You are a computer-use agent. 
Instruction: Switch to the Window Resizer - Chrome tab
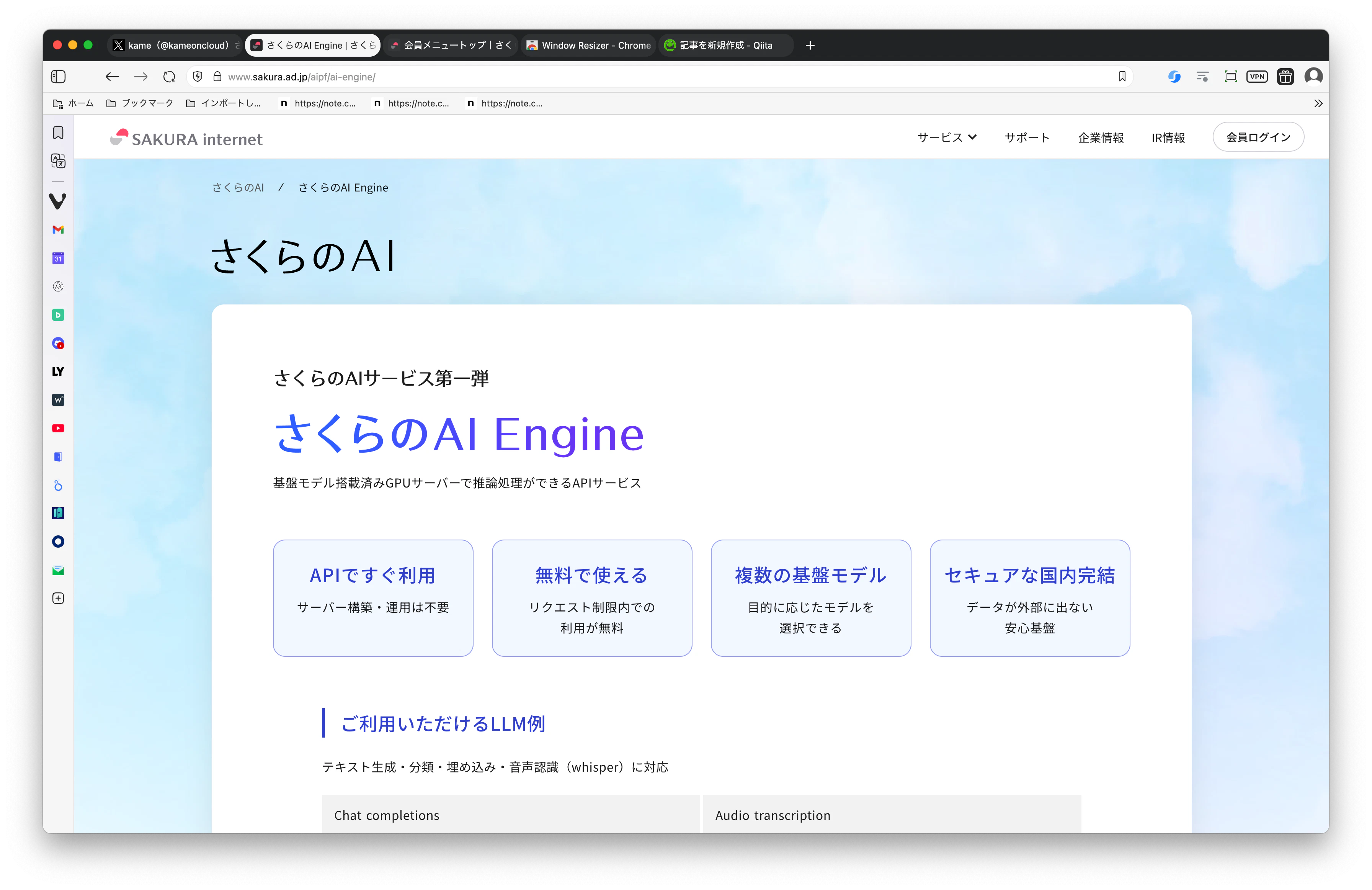[x=589, y=45]
